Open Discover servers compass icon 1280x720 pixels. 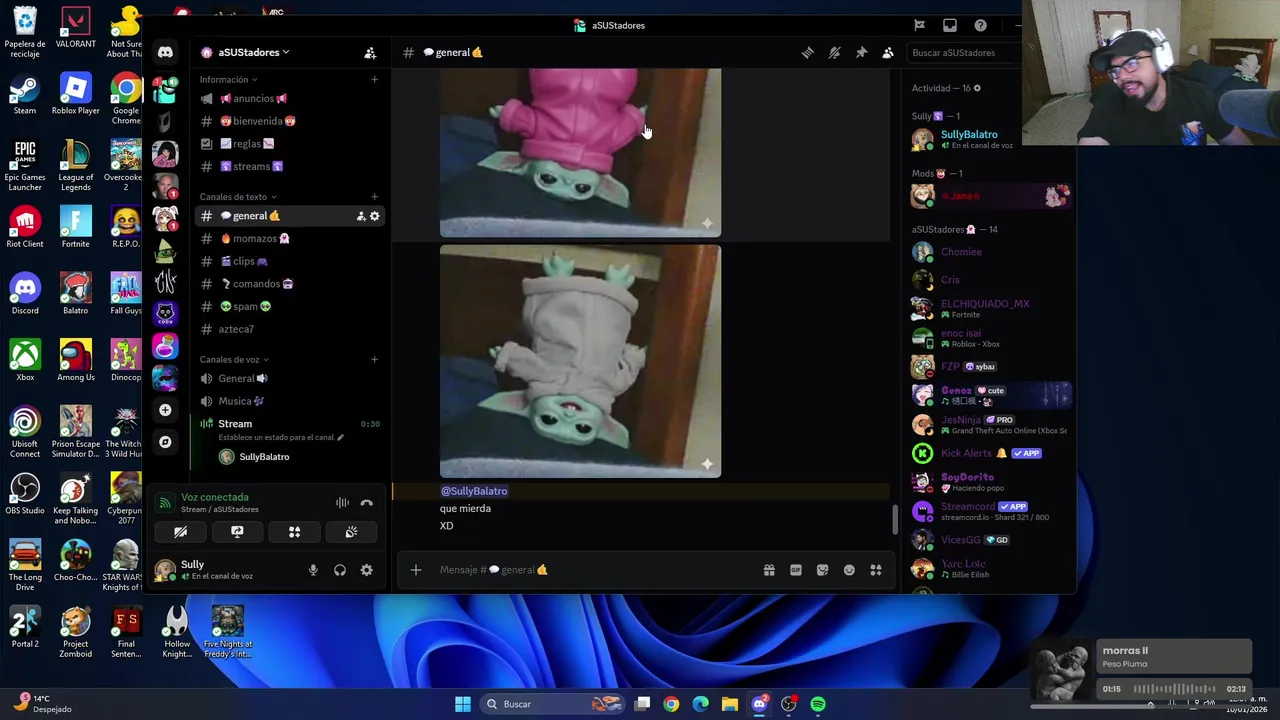165,442
